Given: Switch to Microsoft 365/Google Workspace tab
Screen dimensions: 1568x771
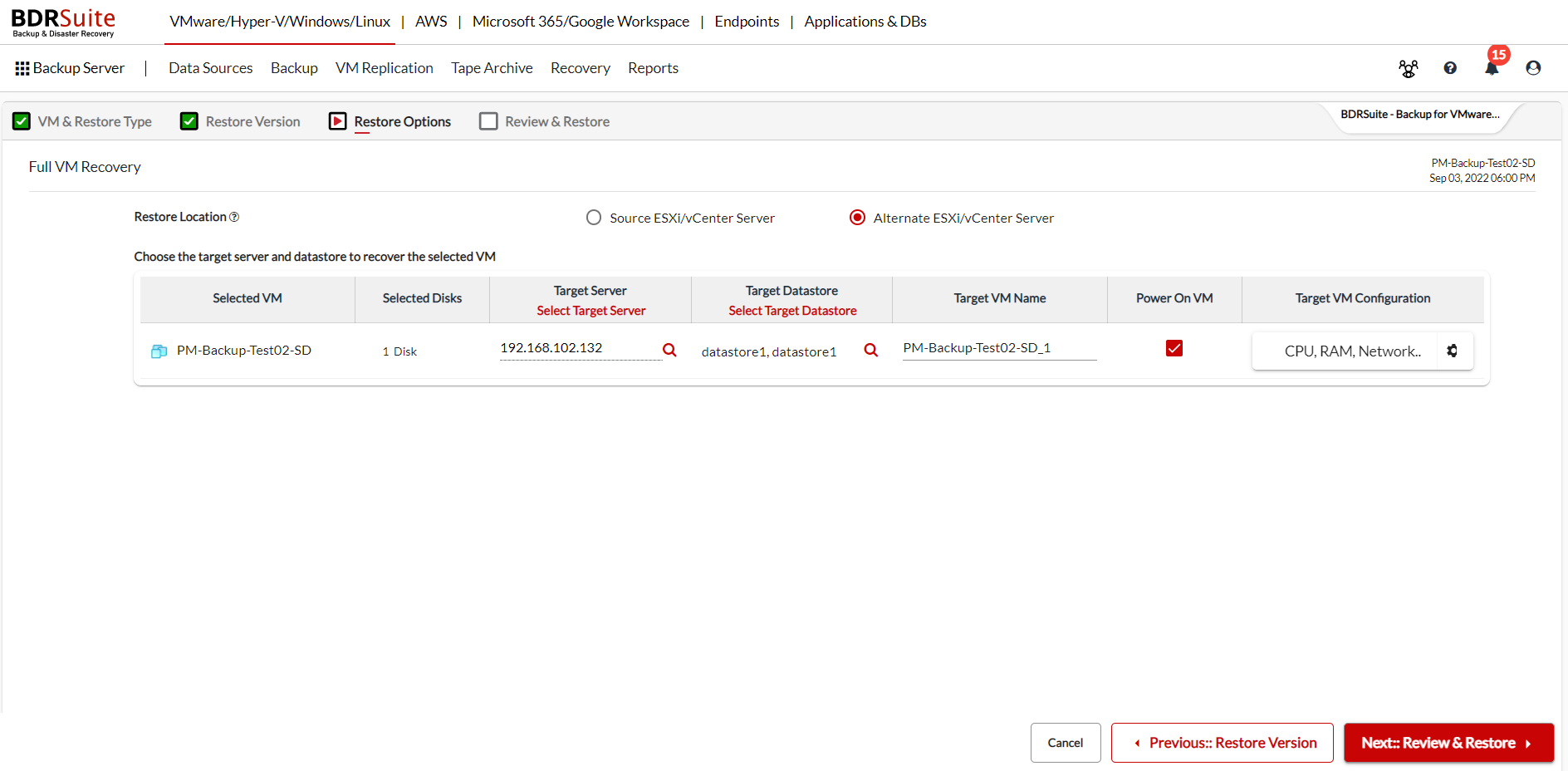Looking at the screenshot, I should click(581, 22).
